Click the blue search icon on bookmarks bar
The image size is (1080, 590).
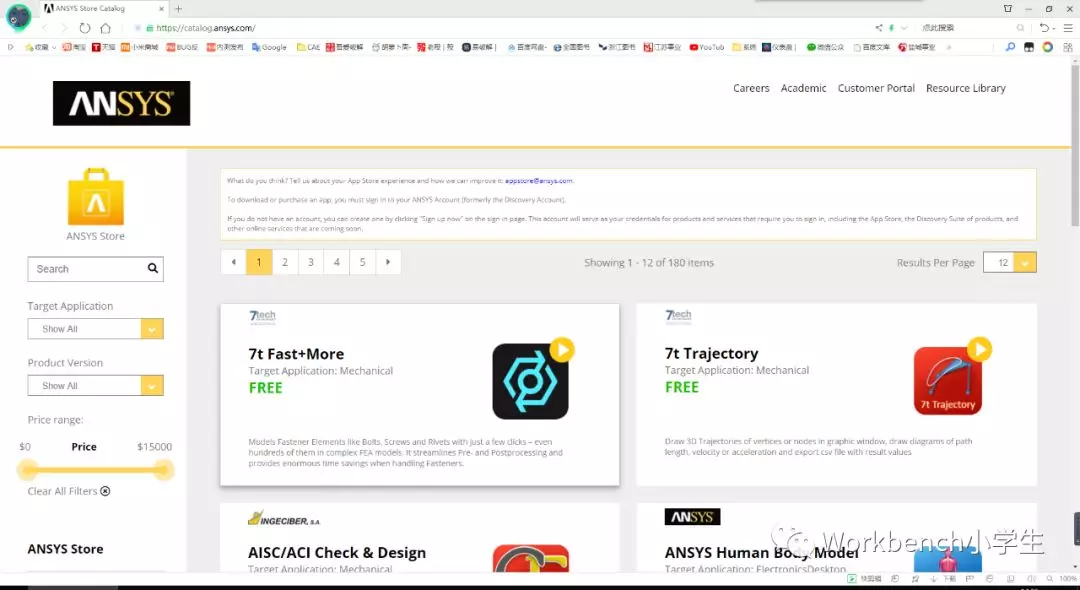(x=1010, y=48)
